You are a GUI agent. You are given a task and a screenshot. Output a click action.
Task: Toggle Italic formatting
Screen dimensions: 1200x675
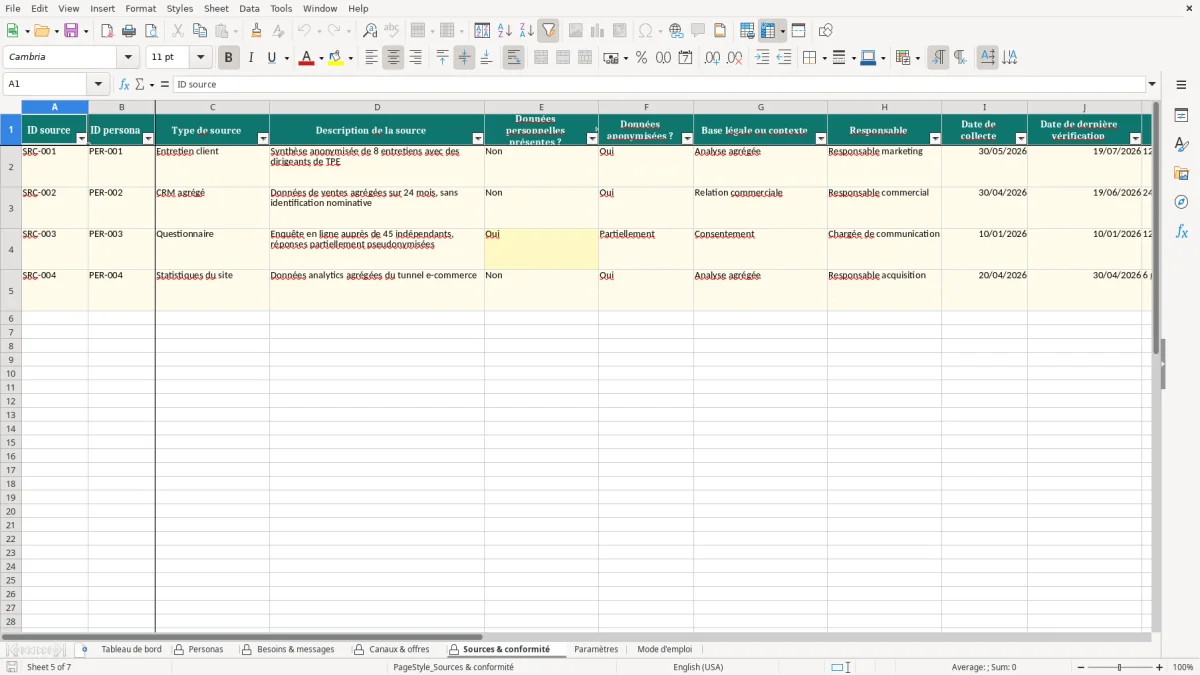[x=250, y=58]
